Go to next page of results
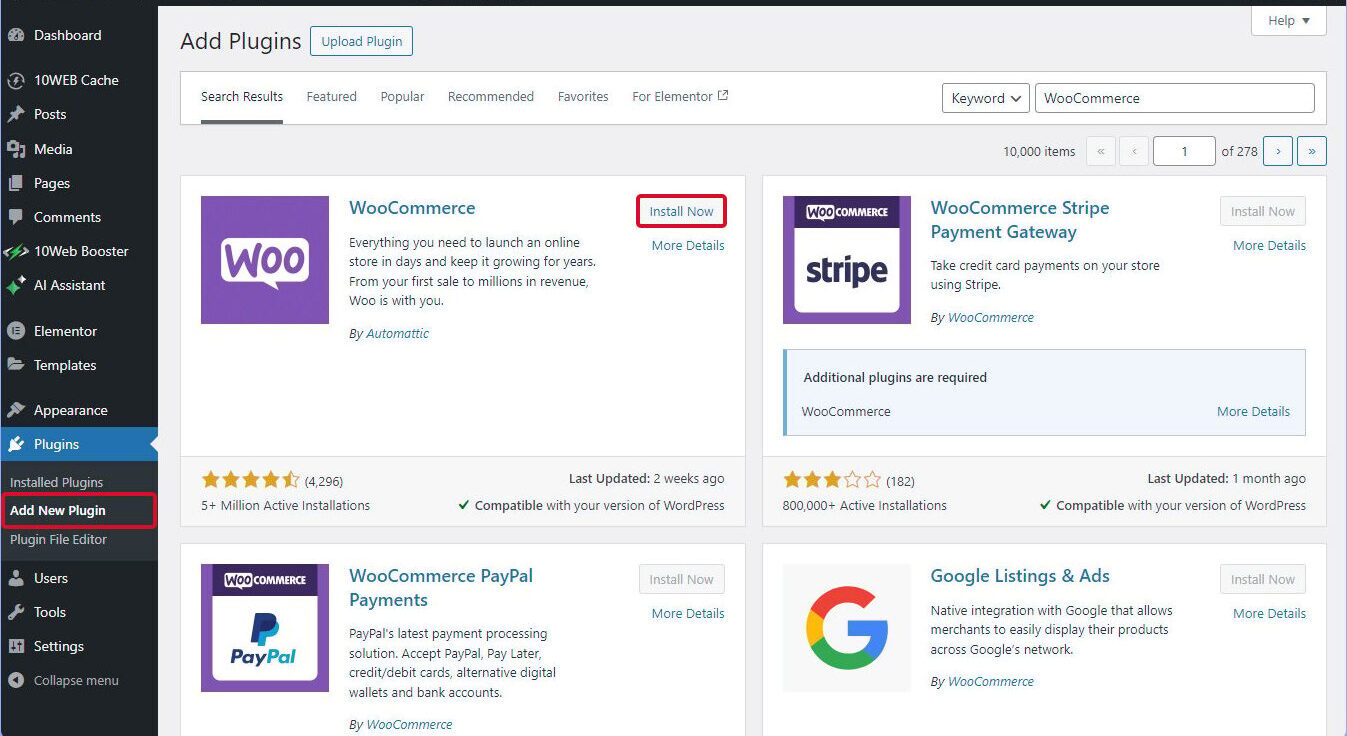The height and width of the screenshot is (736, 1347). [x=1277, y=151]
